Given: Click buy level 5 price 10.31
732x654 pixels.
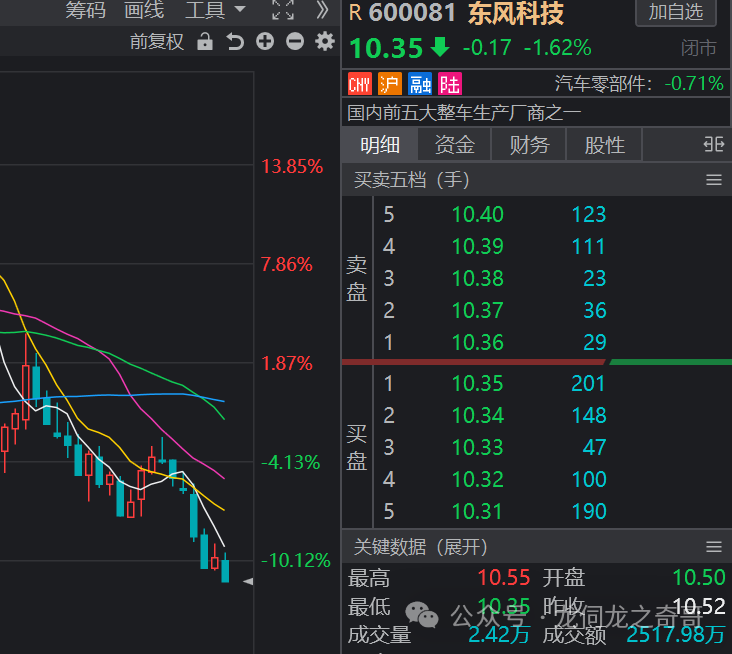Looking at the screenshot, I should tap(478, 512).
